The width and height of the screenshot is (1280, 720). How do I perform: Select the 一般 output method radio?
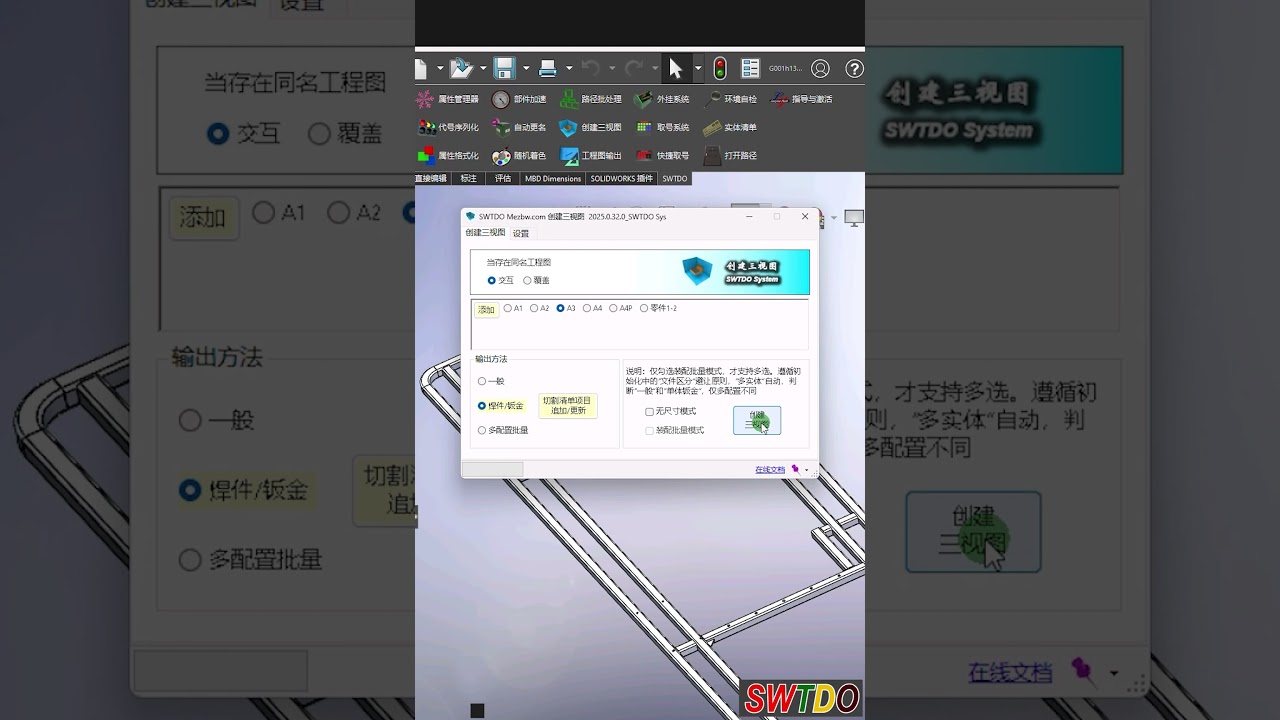pos(491,381)
